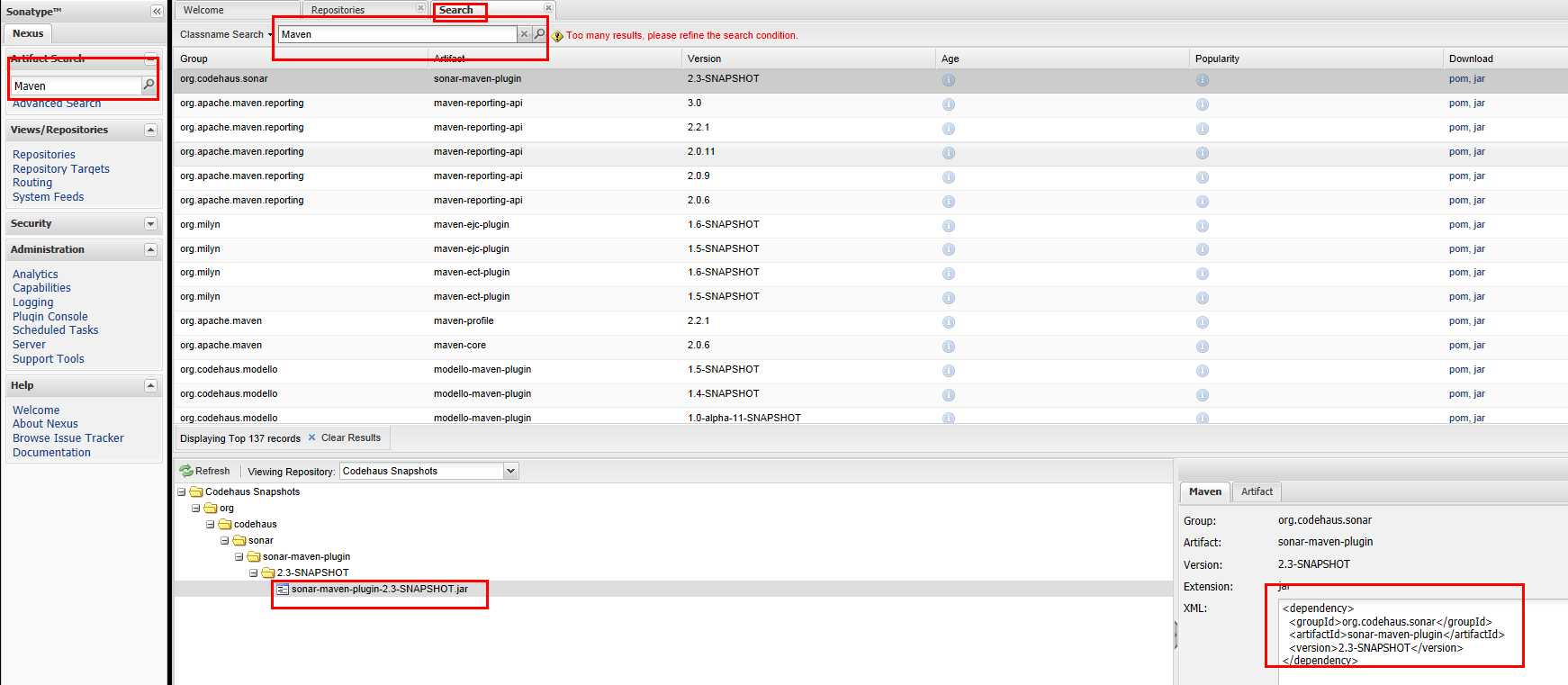Collapse the sonar-maven-plugin tree node
This screenshot has height=685, width=1568.
(239, 557)
